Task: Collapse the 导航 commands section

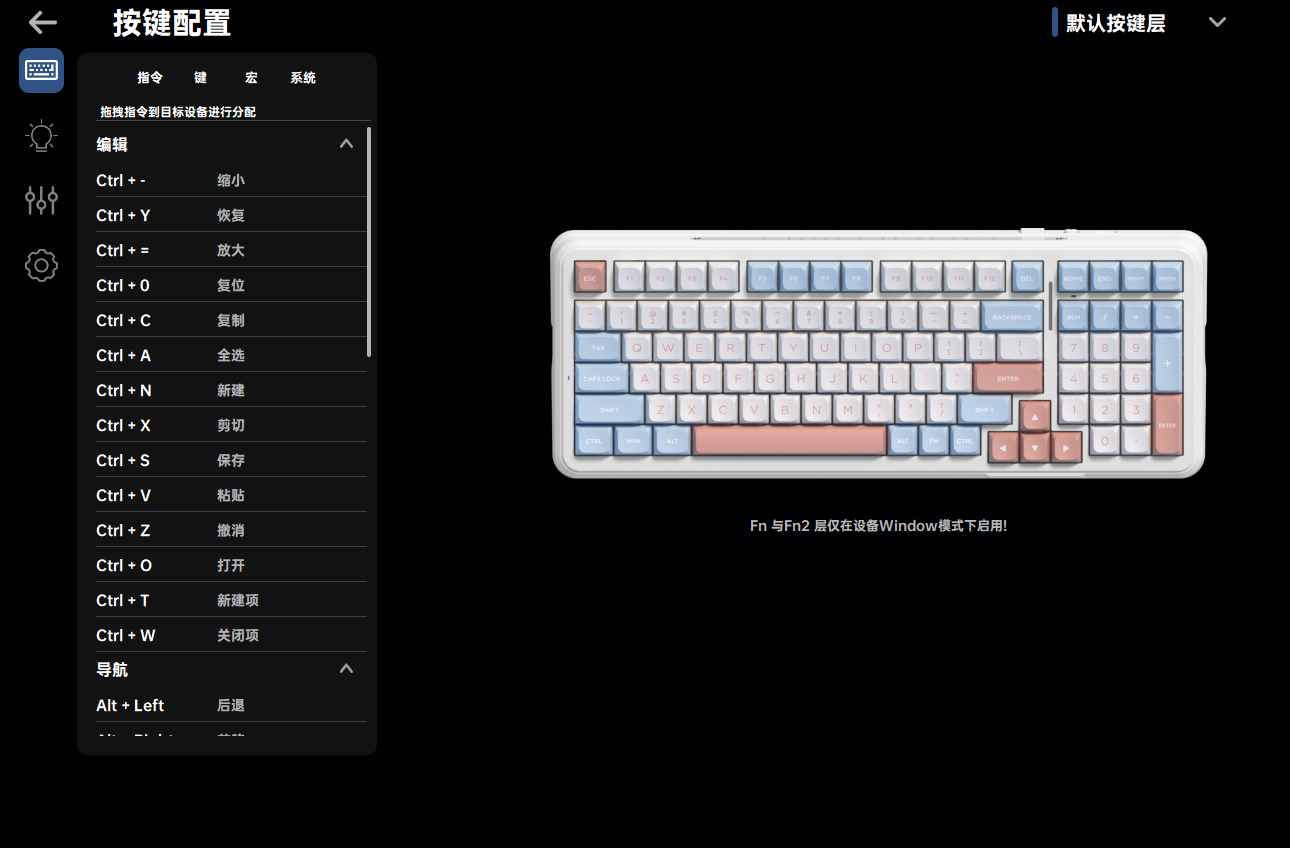Action: click(346, 668)
